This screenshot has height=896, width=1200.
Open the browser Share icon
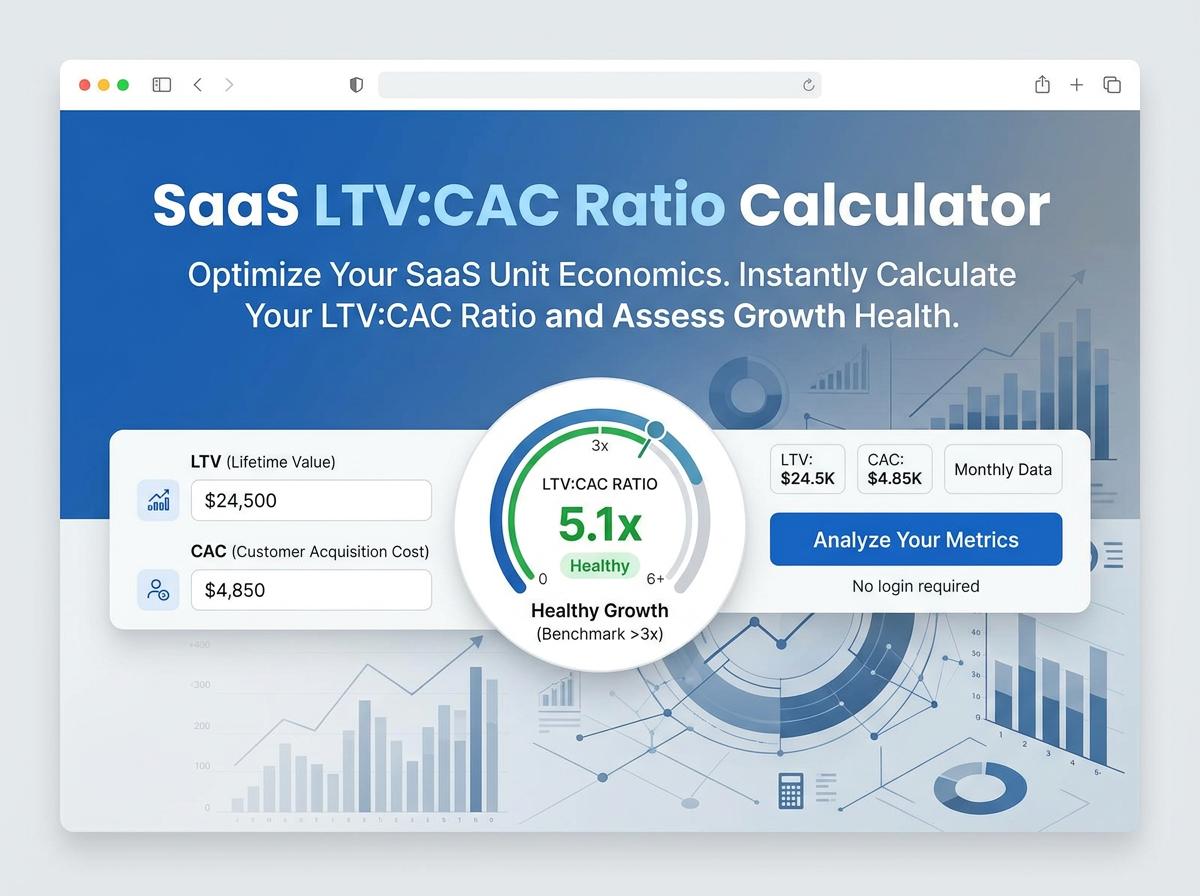[x=1042, y=85]
